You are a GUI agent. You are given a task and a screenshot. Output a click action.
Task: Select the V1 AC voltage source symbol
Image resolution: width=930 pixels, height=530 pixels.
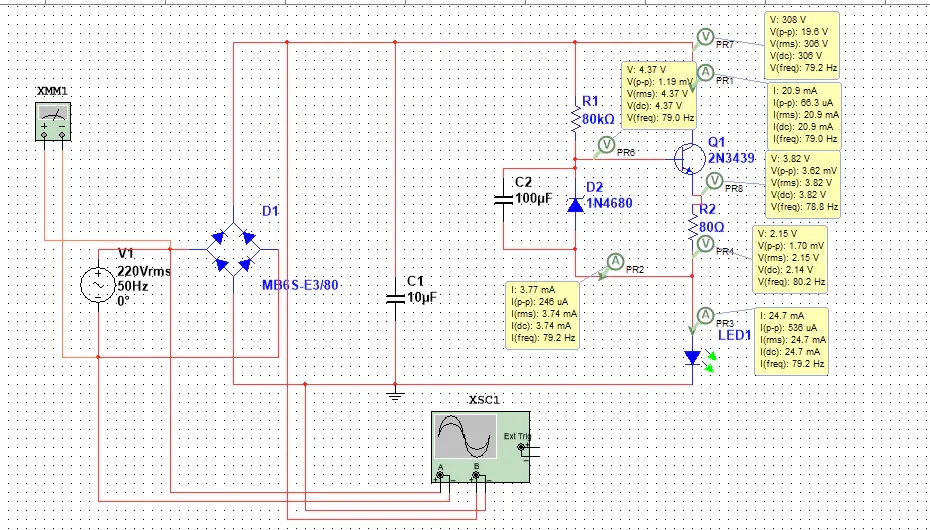(x=100, y=285)
